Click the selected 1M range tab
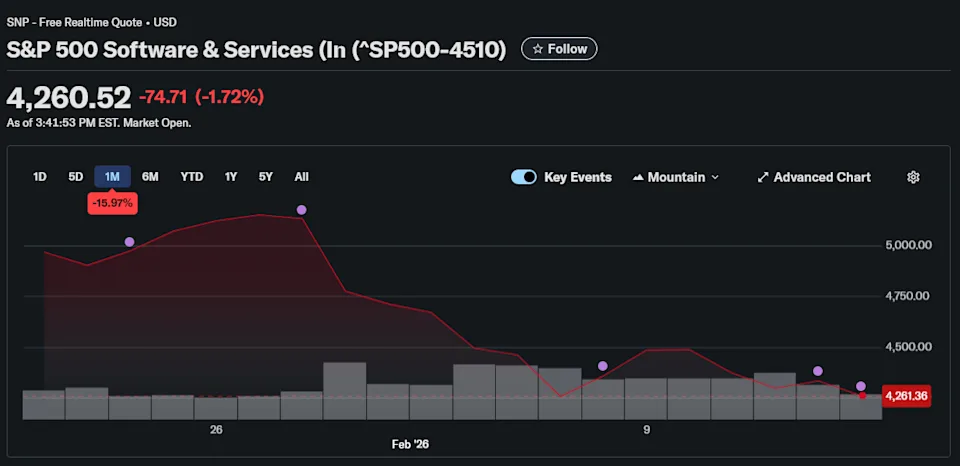This screenshot has height=466, width=960. pos(112,177)
